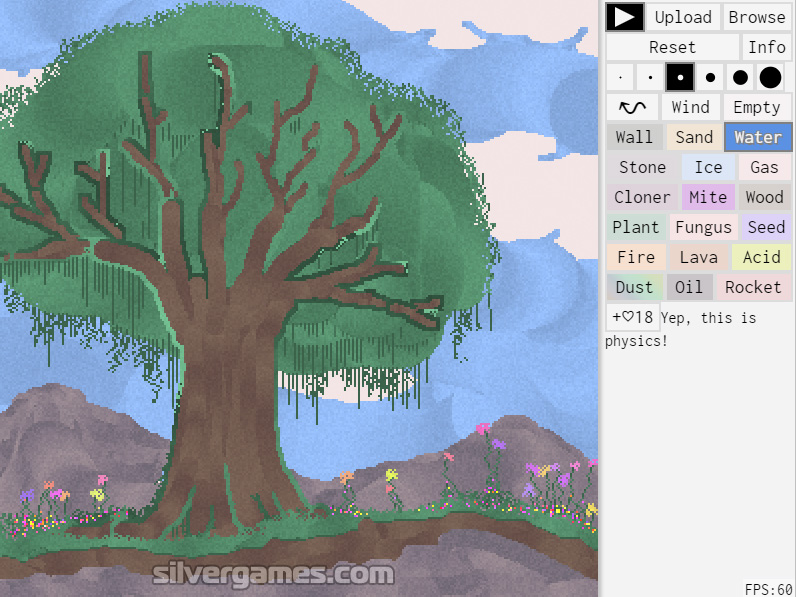Choose the second largest brush size
Viewport: 796px width, 597px height.
pos(740,77)
